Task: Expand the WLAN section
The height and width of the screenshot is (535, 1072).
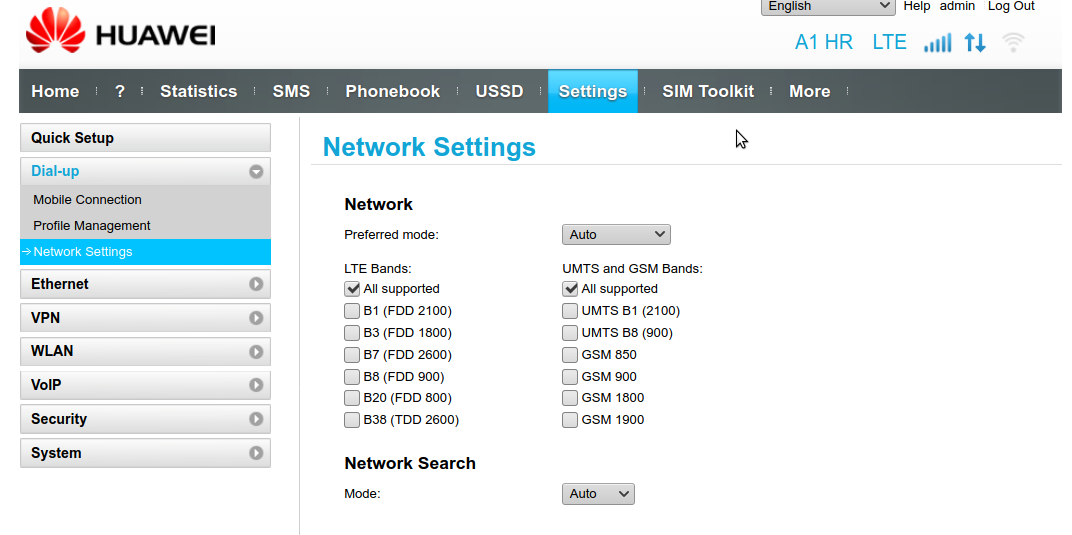Action: coord(146,351)
